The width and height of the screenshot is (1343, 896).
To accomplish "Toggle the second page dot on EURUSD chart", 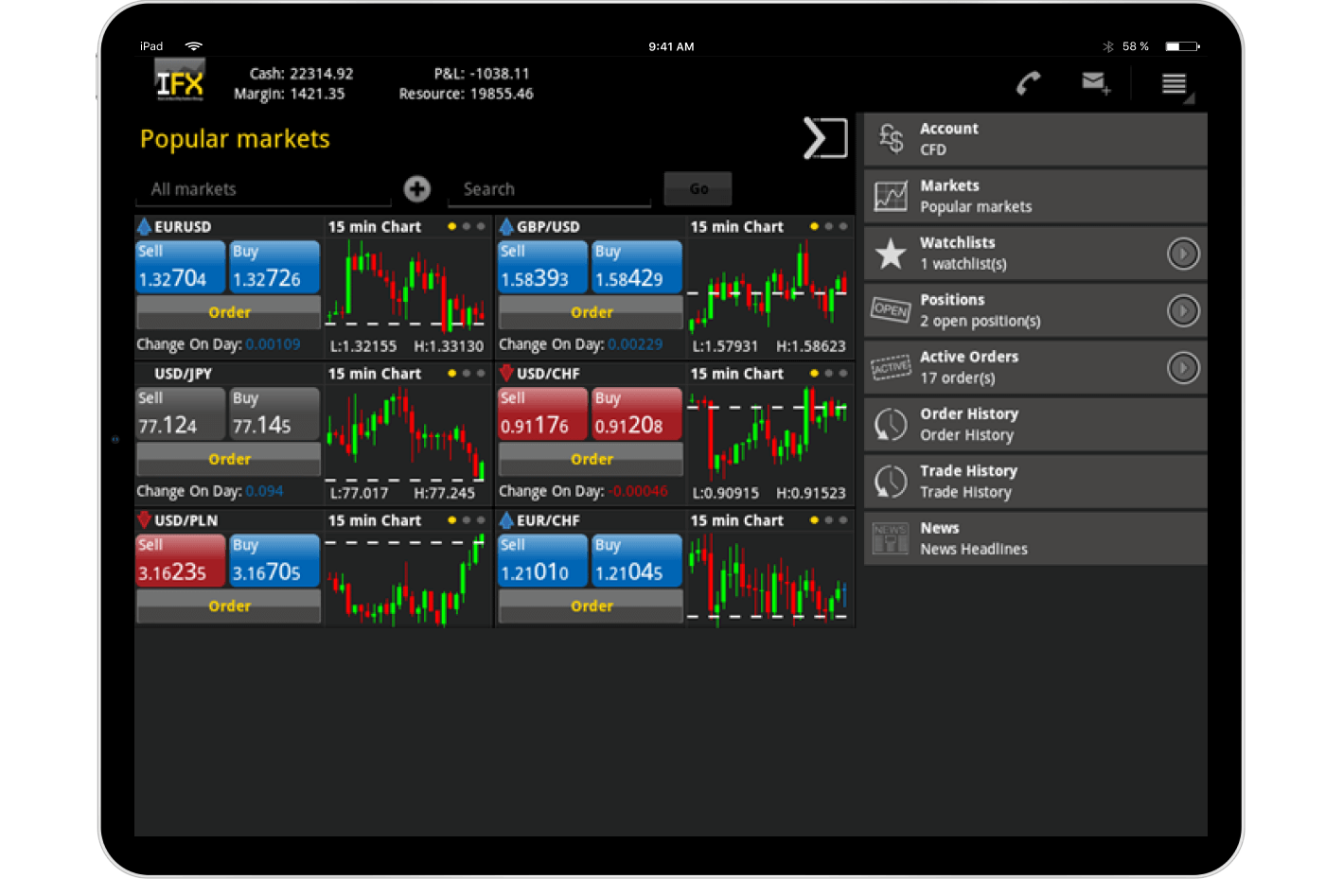I will click(466, 226).
